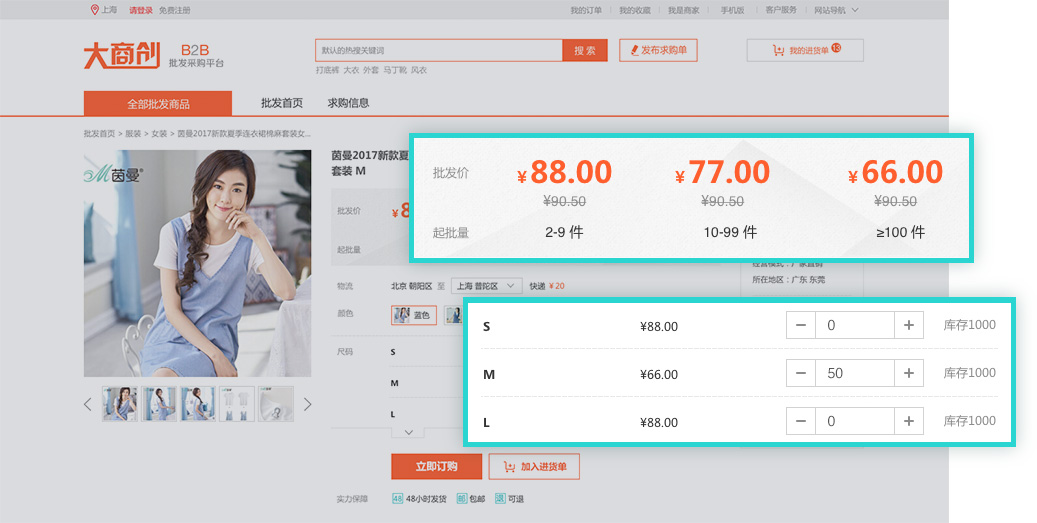The width and height of the screenshot is (1037, 523).
Task: Click breadcrumb 女装
Action: coord(159,134)
